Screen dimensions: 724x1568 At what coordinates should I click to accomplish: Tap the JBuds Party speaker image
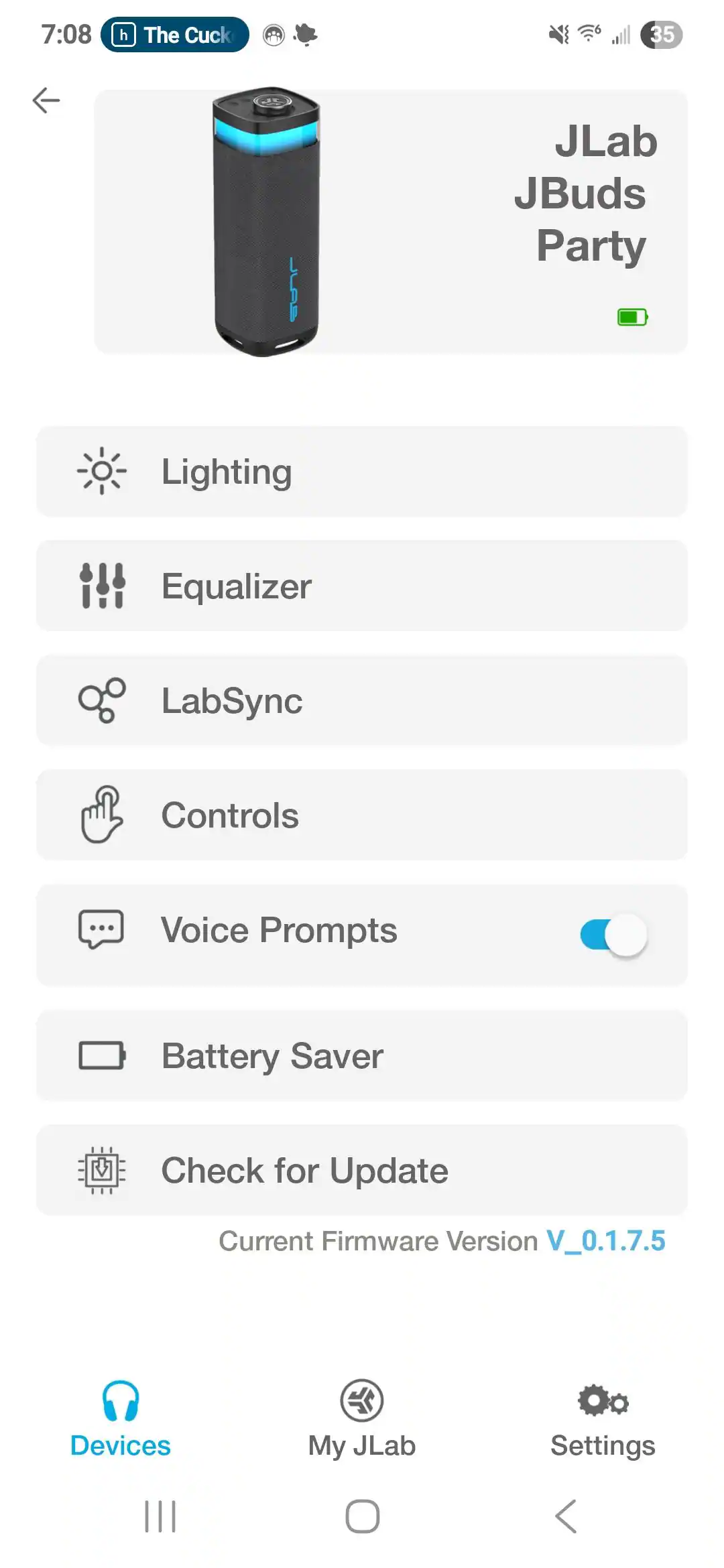(266, 221)
